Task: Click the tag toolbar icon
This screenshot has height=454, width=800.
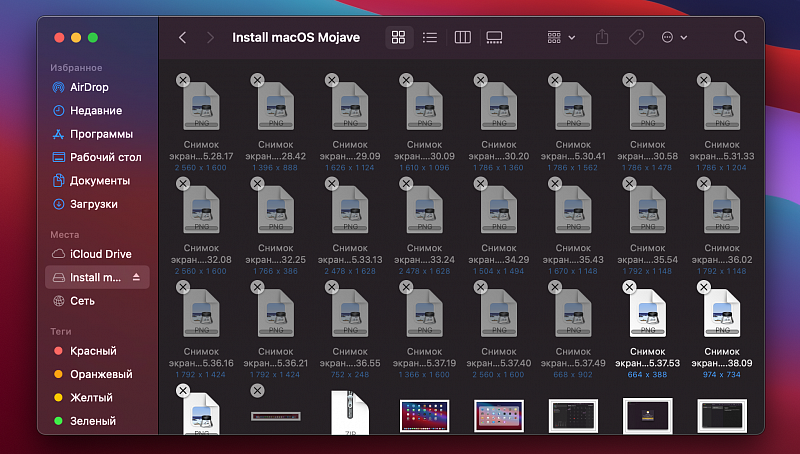Action: (x=635, y=37)
